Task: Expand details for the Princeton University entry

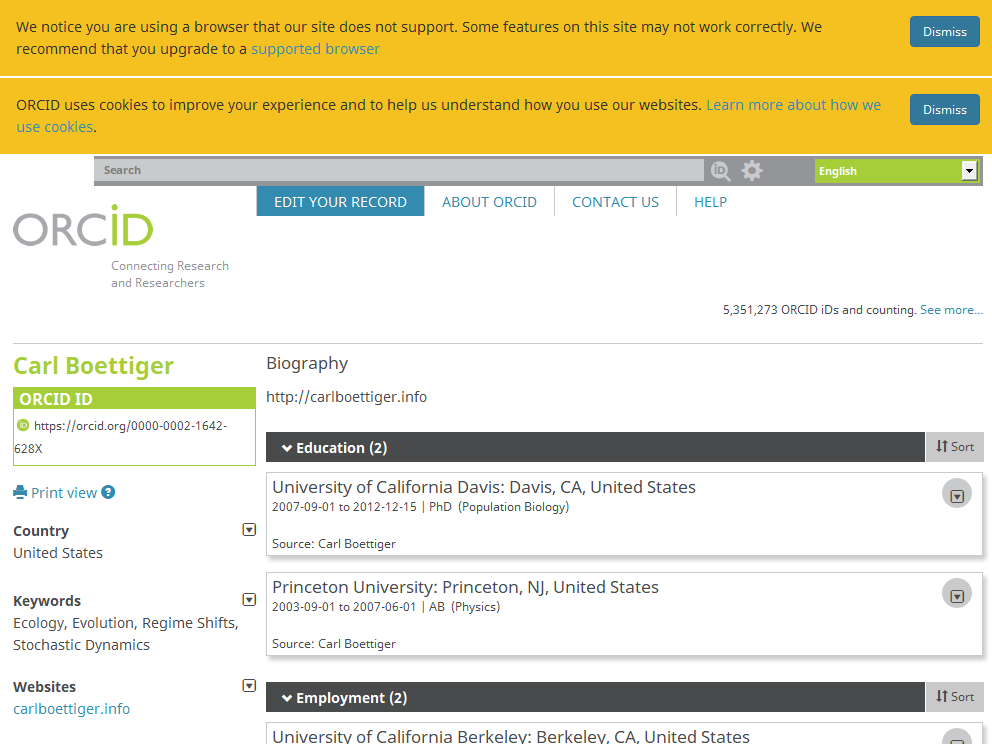Action: click(x=957, y=593)
